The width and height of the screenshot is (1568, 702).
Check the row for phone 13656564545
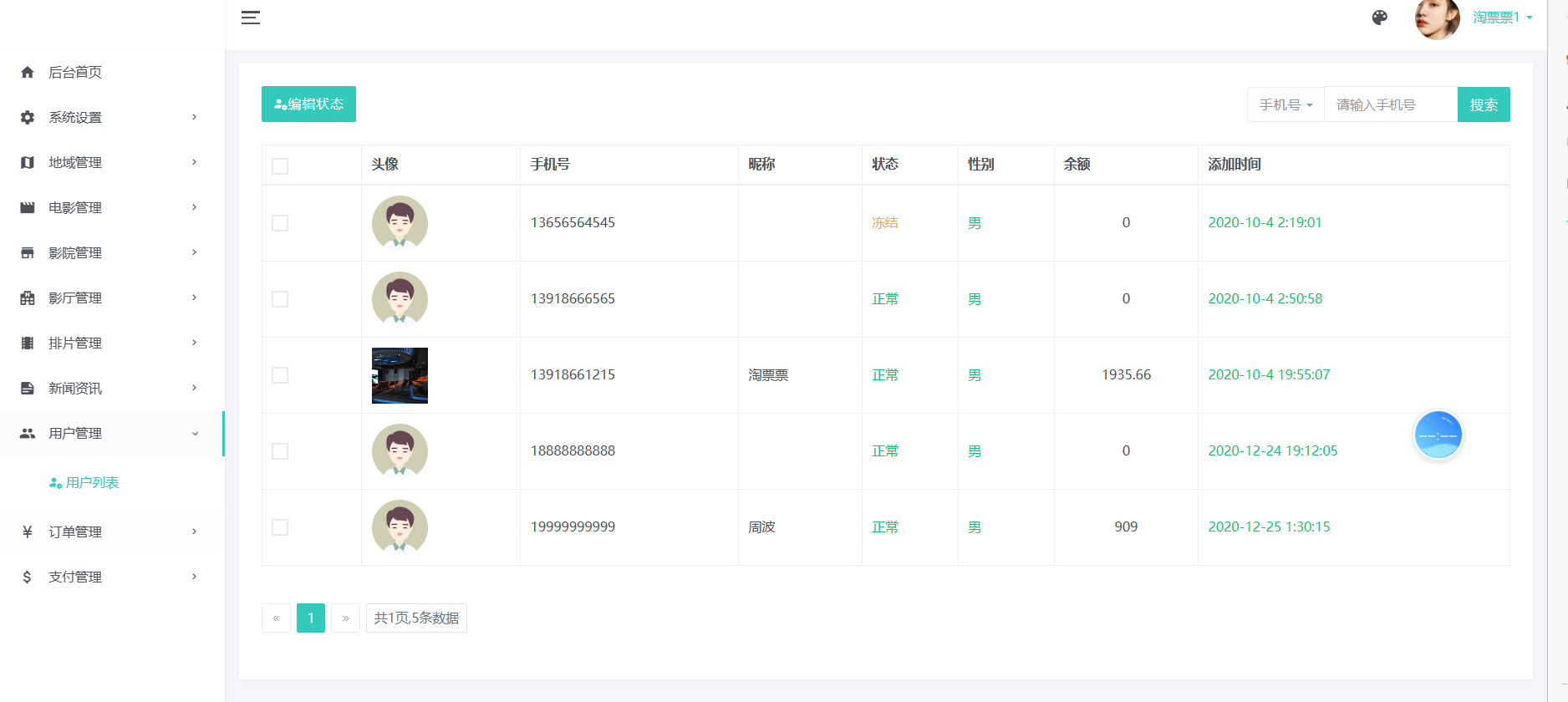click(280, 223)
